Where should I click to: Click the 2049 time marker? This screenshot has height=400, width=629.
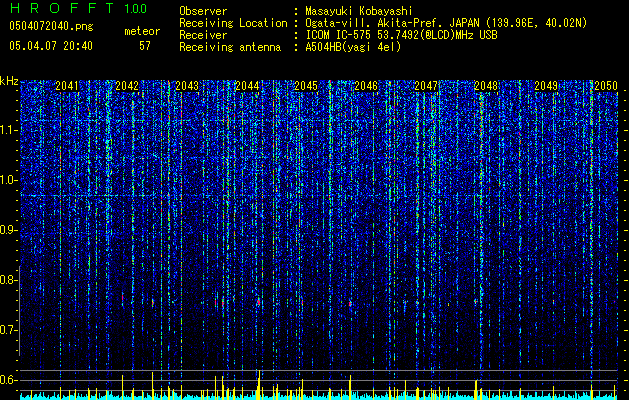[x=546, y=86]
